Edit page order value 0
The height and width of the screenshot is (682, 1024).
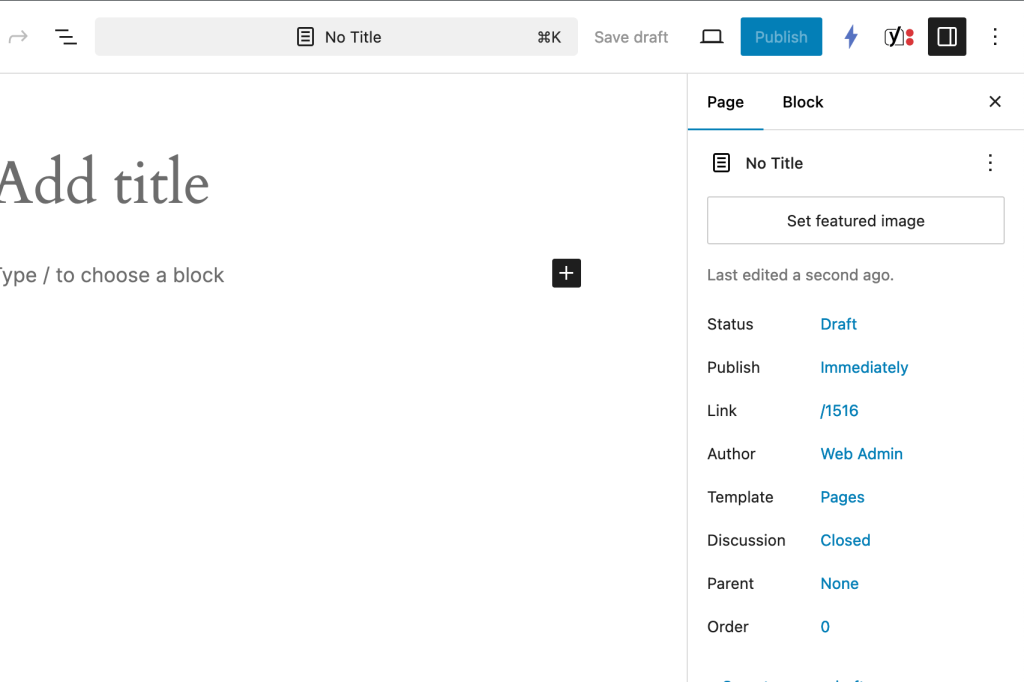pos(825,626)
